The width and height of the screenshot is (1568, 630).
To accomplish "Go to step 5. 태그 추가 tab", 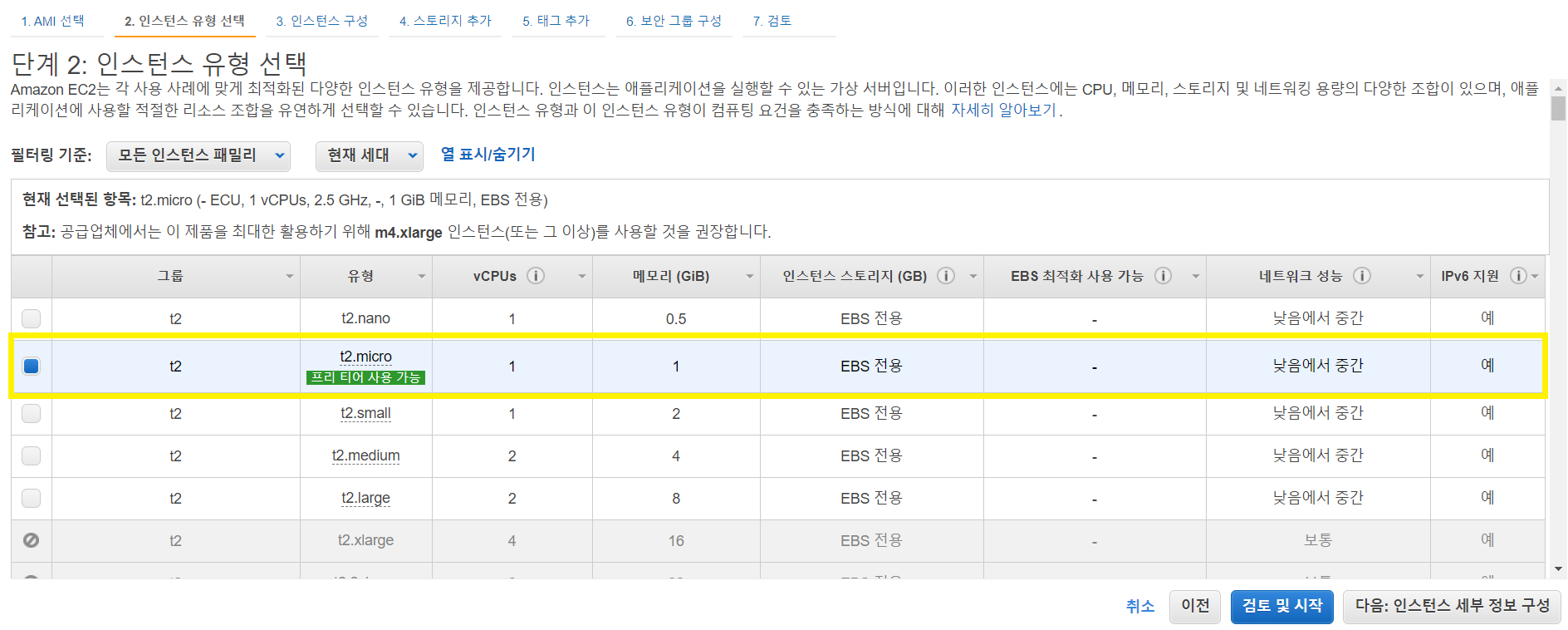I will 556,21.
